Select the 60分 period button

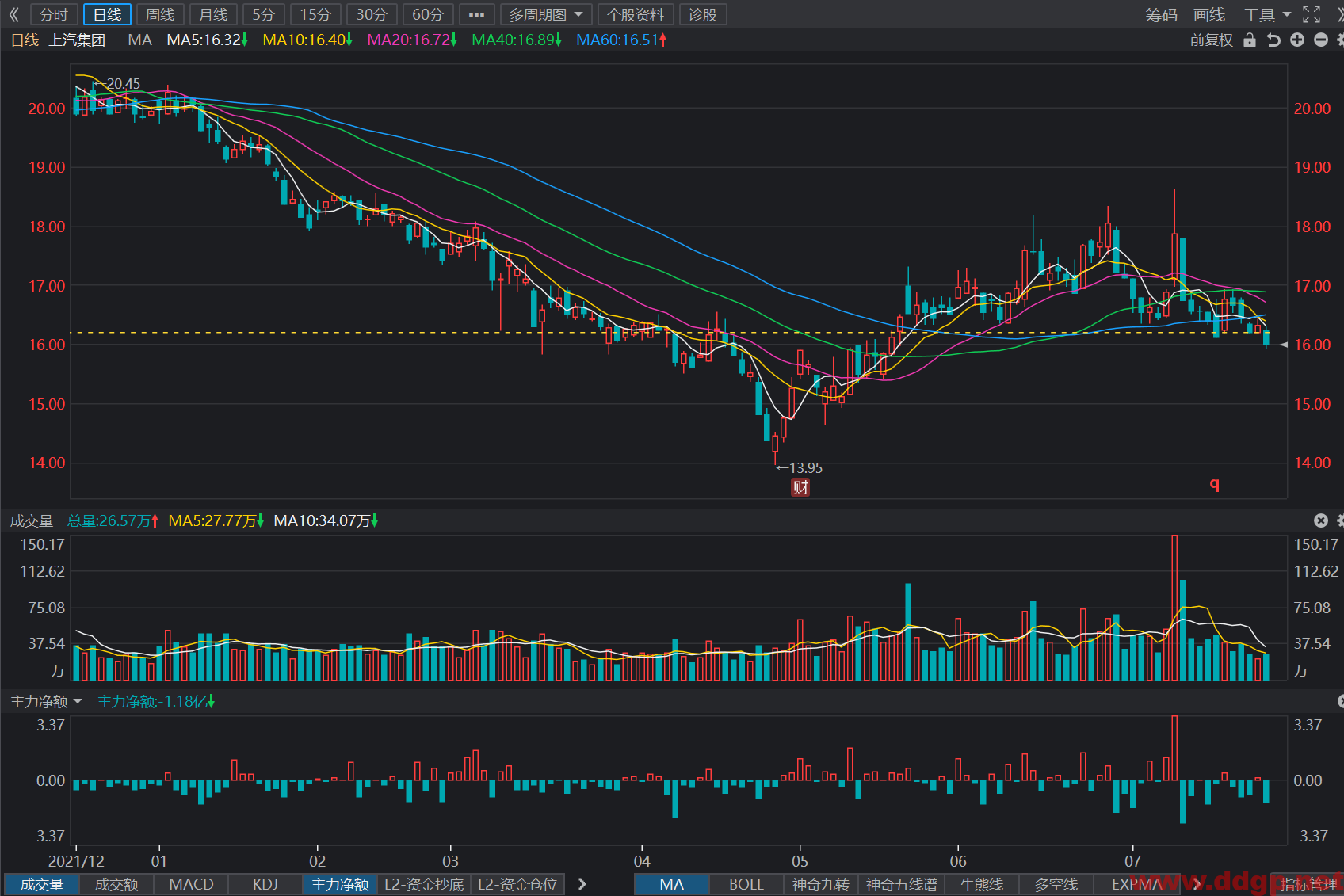[428, 14]
